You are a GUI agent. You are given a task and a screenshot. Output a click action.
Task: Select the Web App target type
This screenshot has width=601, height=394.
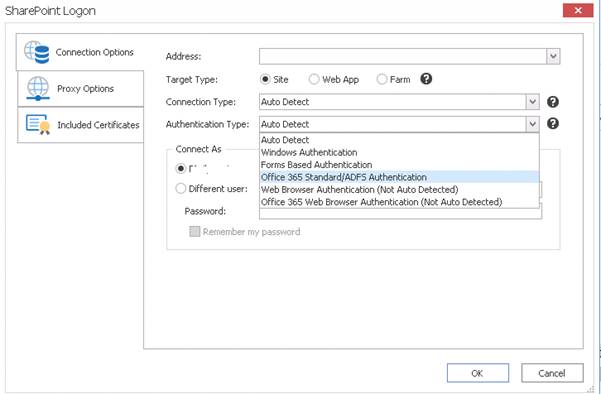coord(314,79)
